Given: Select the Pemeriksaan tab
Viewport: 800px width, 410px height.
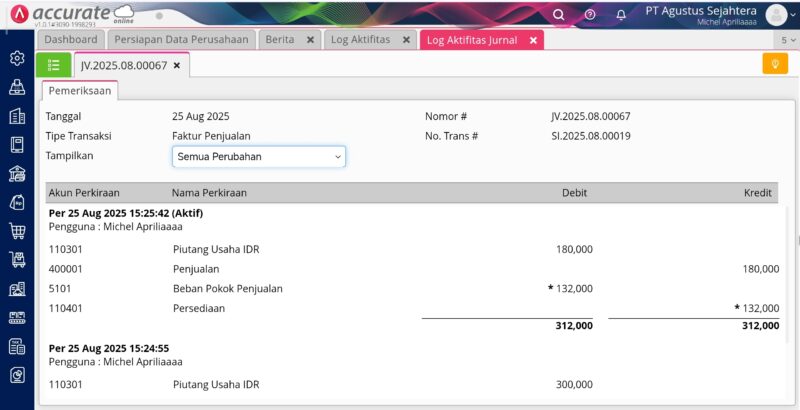Looking at the screenshot, I should click(x=80, y=90).
